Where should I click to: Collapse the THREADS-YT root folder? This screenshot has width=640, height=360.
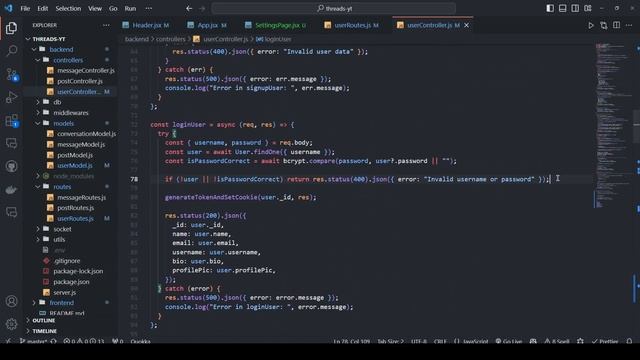click(x=49, y=39)
